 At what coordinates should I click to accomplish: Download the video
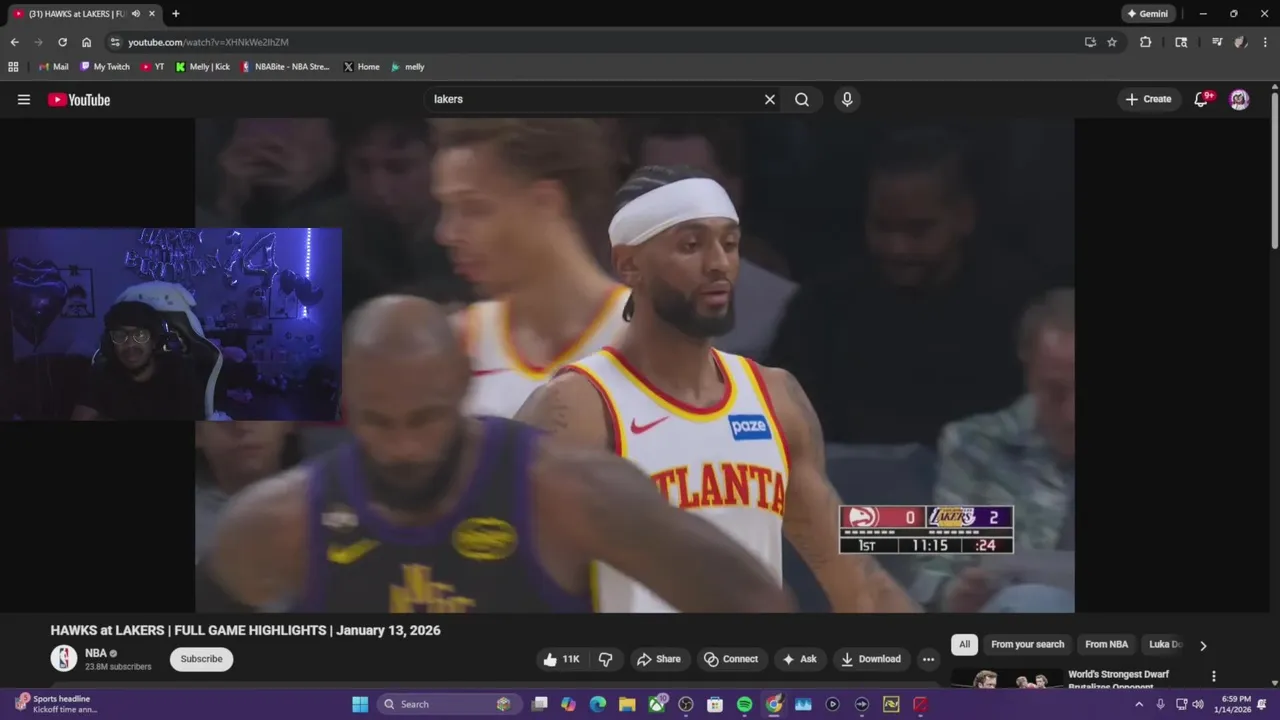point(871,659)
